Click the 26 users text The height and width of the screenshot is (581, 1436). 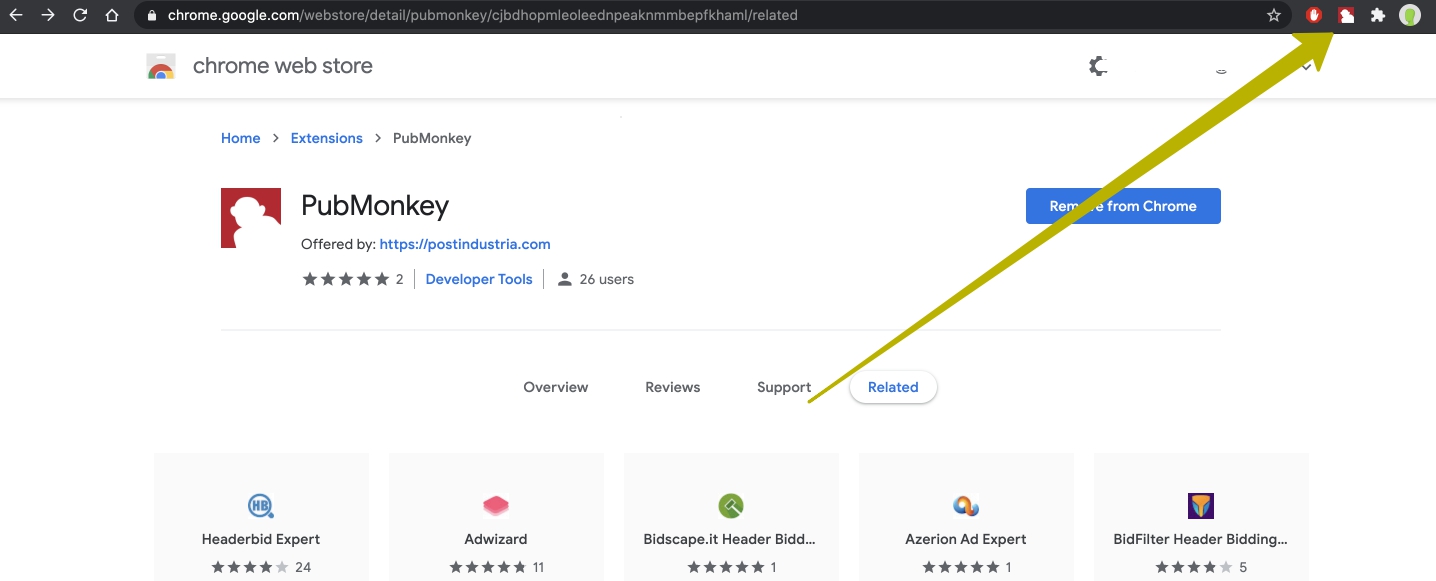tap(607, 279)
